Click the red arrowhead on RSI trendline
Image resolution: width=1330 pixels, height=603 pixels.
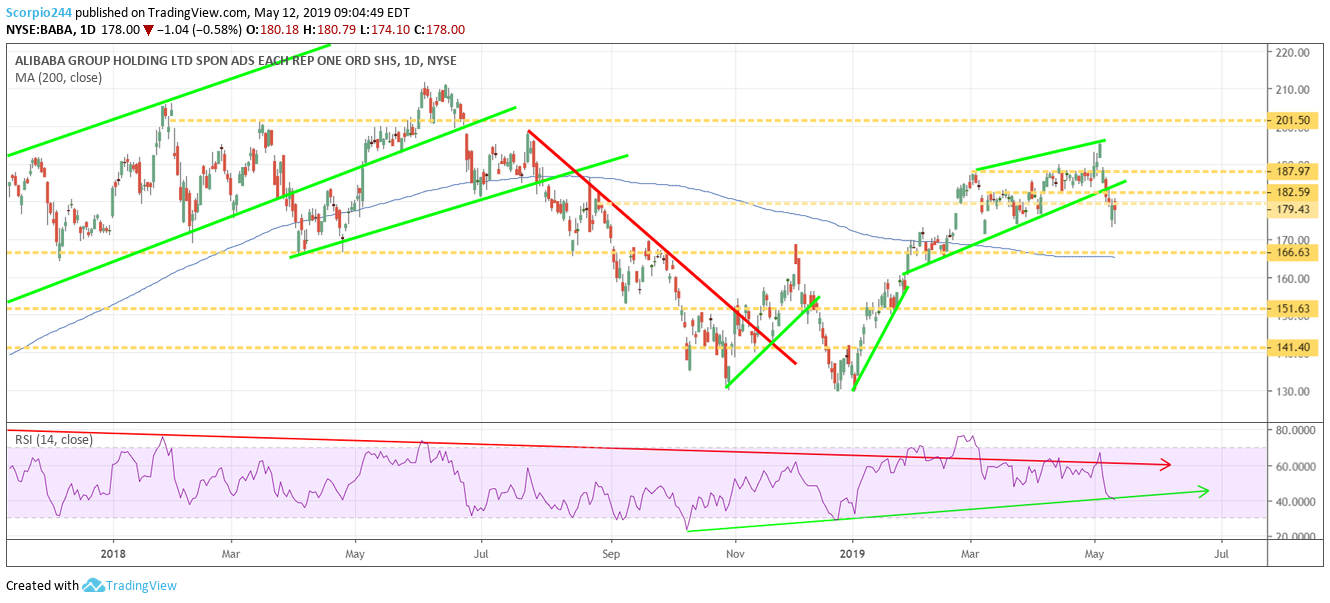1165,465
